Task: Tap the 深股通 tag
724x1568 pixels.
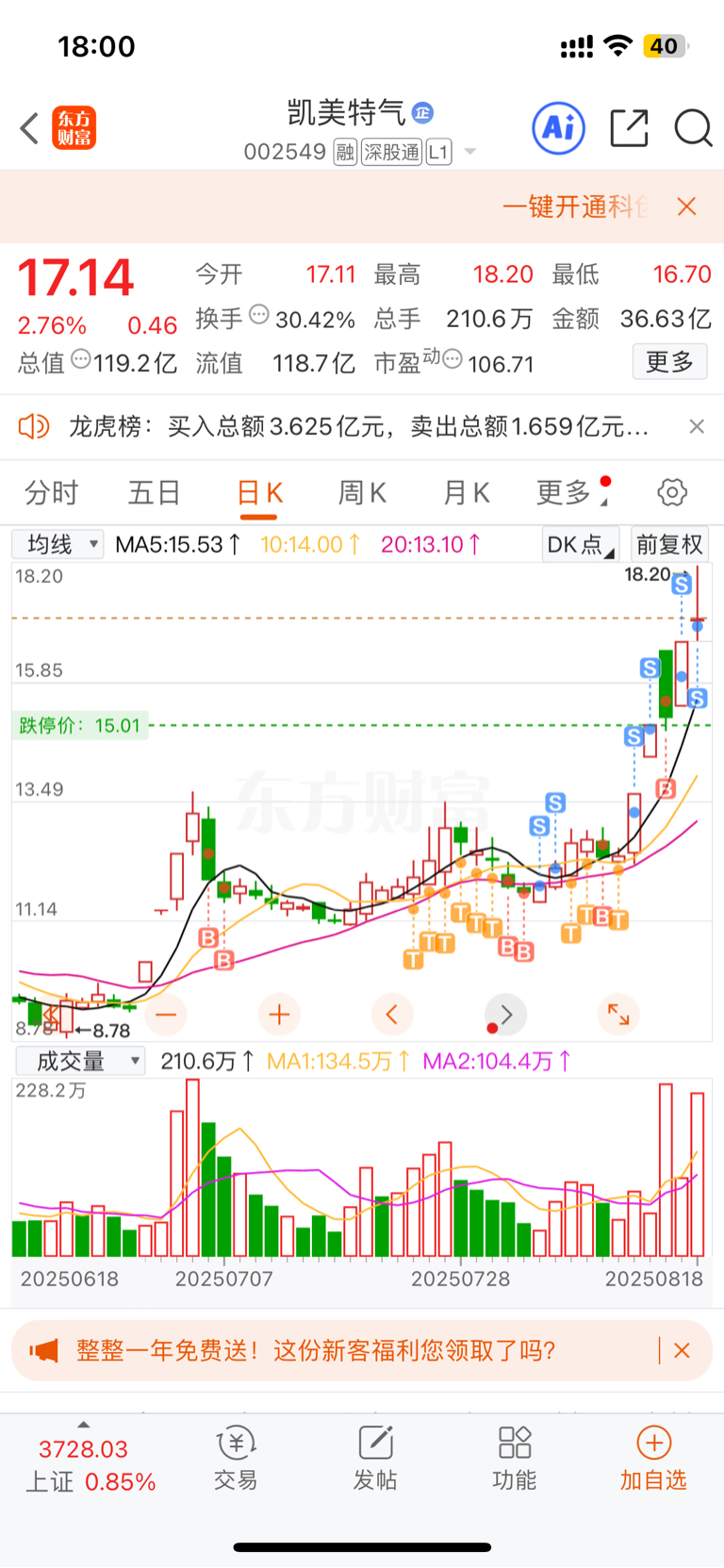Action: [x=391, y=152]
